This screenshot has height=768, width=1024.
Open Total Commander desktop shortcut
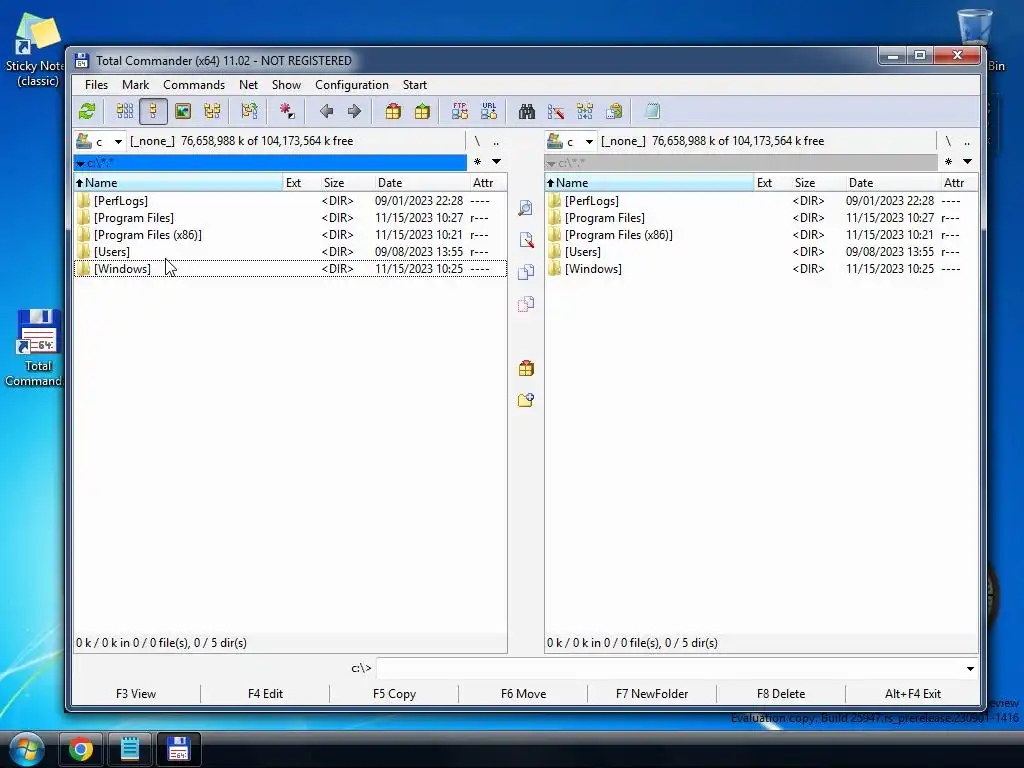click(x=36, y=348)
